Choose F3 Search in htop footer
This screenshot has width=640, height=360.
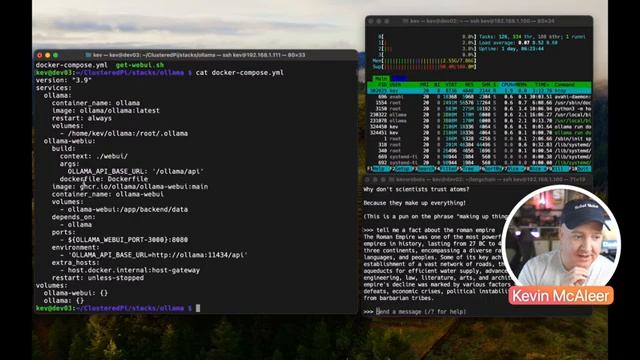click(x=424, y=169)
